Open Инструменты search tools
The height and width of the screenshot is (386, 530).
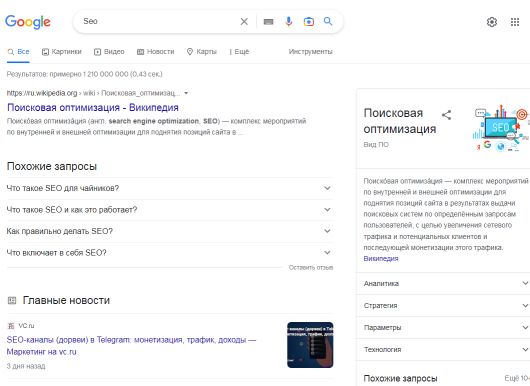(311, 52)
